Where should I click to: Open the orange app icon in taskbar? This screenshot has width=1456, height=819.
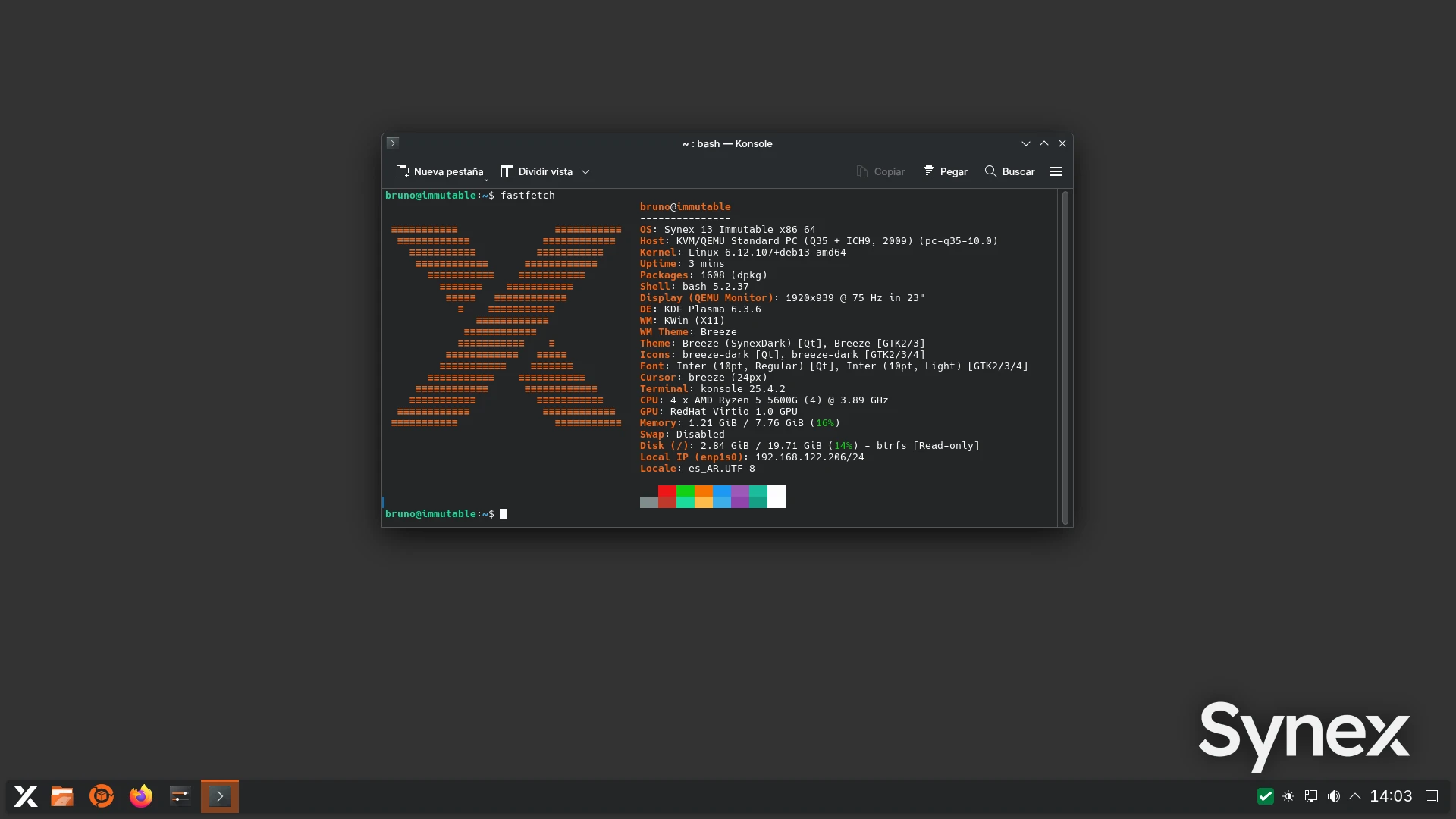pos(102,796)
